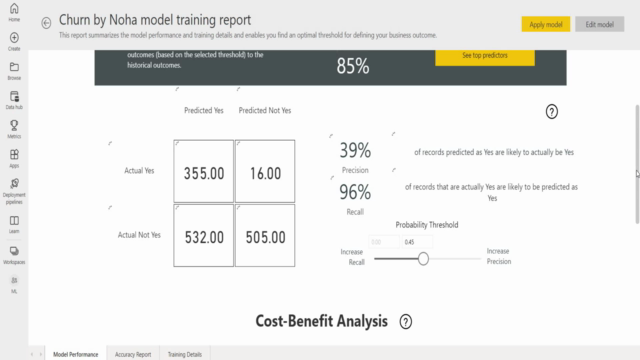Click the Edit model button
Image resolution: width=640 pixels, height=360 pixels.
click(600, 24)
